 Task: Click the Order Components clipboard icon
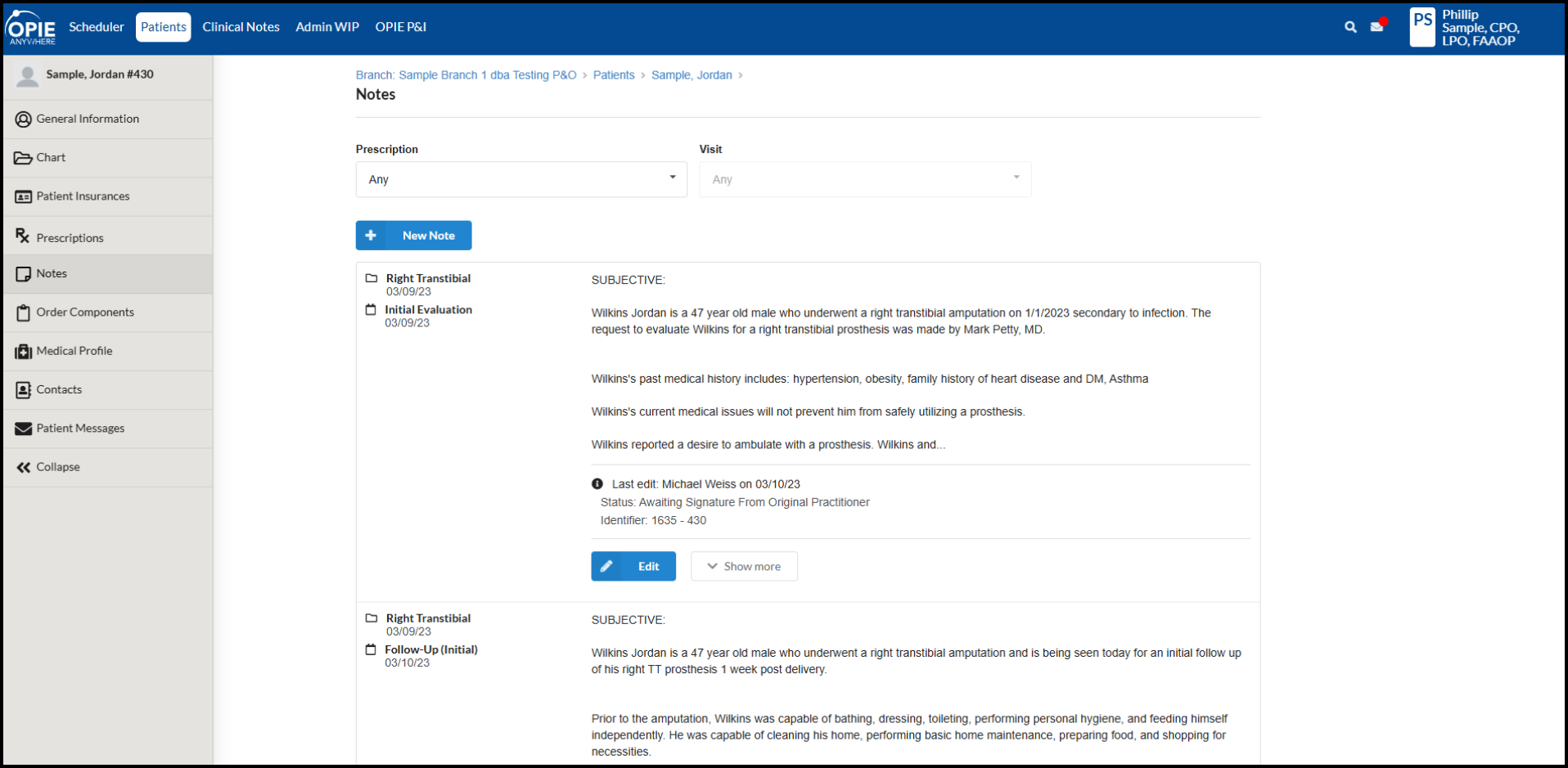tap(24, 312)
